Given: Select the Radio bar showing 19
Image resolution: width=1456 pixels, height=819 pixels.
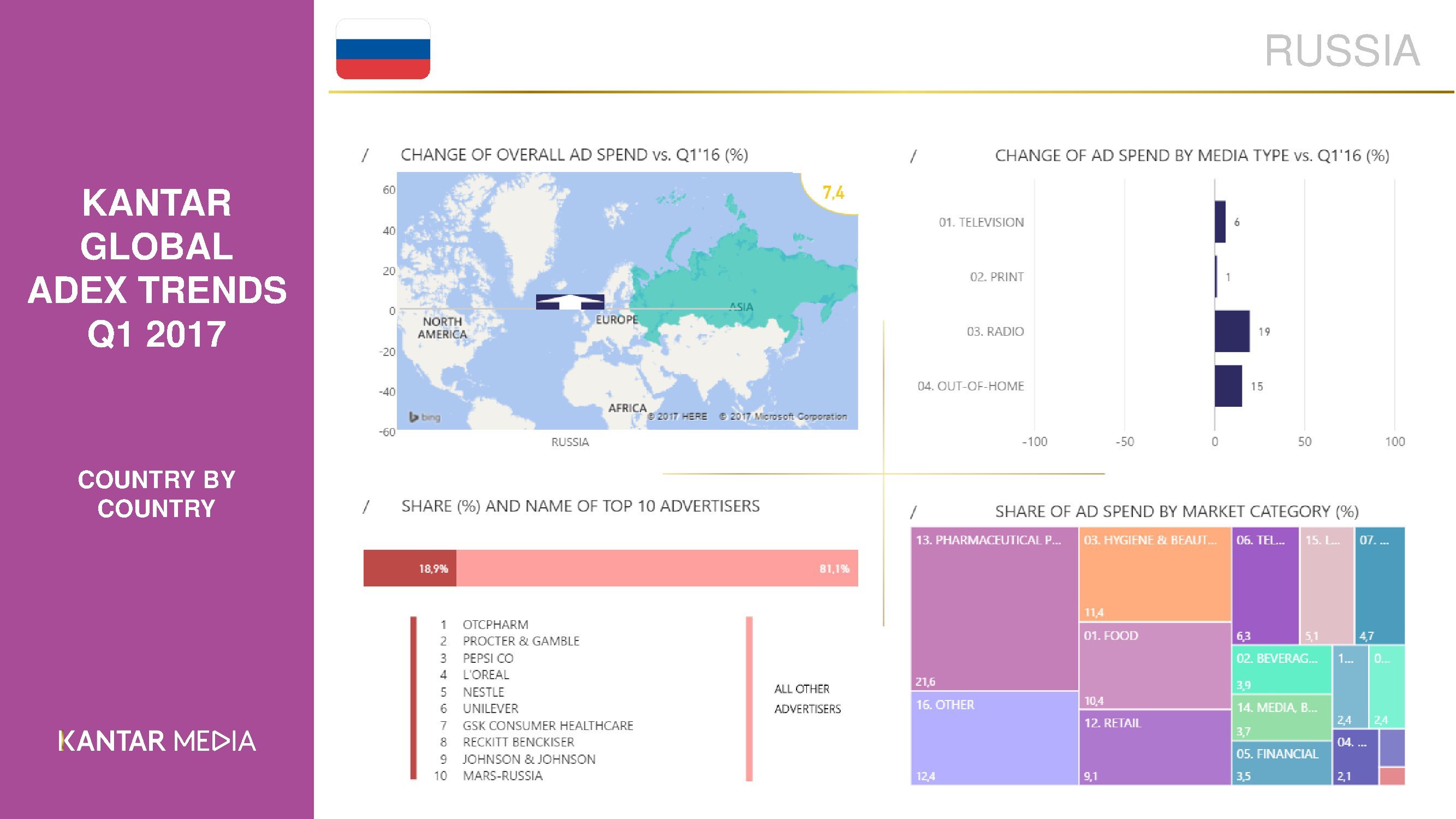Looking at the screenshot, I should (1232, 331).
